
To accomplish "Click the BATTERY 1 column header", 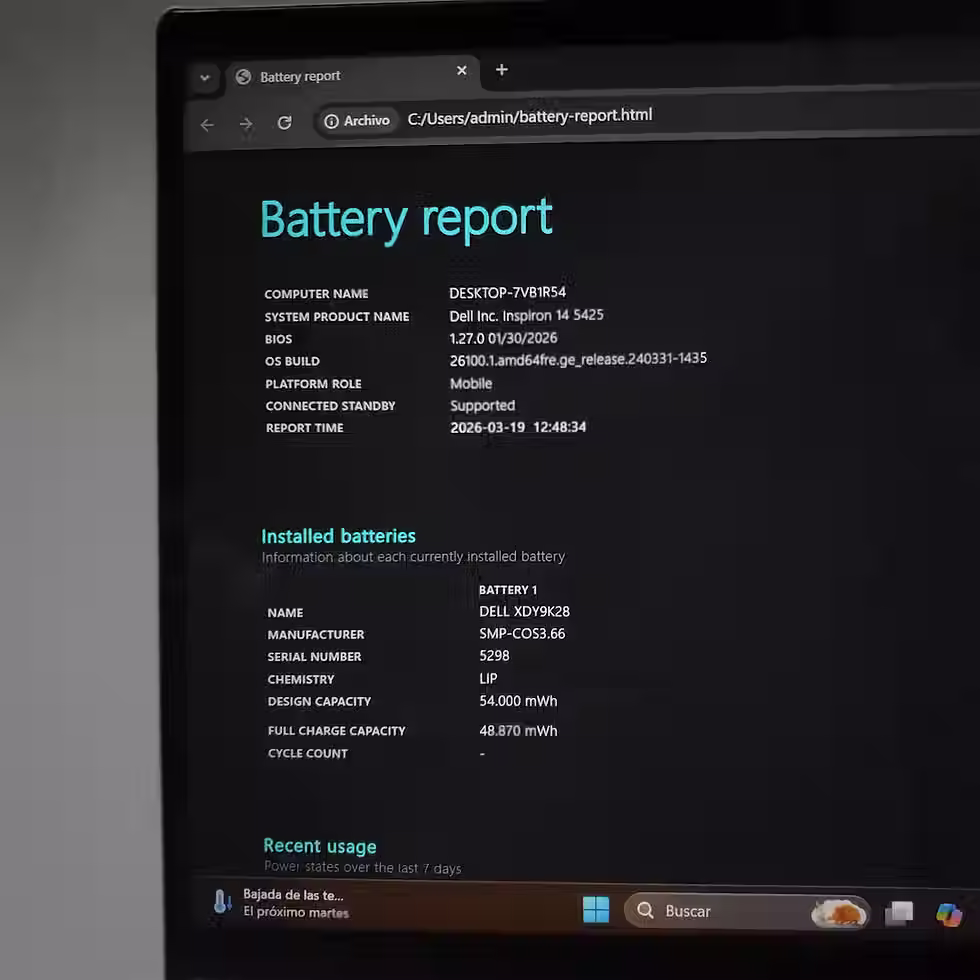I will coord(508,590).
